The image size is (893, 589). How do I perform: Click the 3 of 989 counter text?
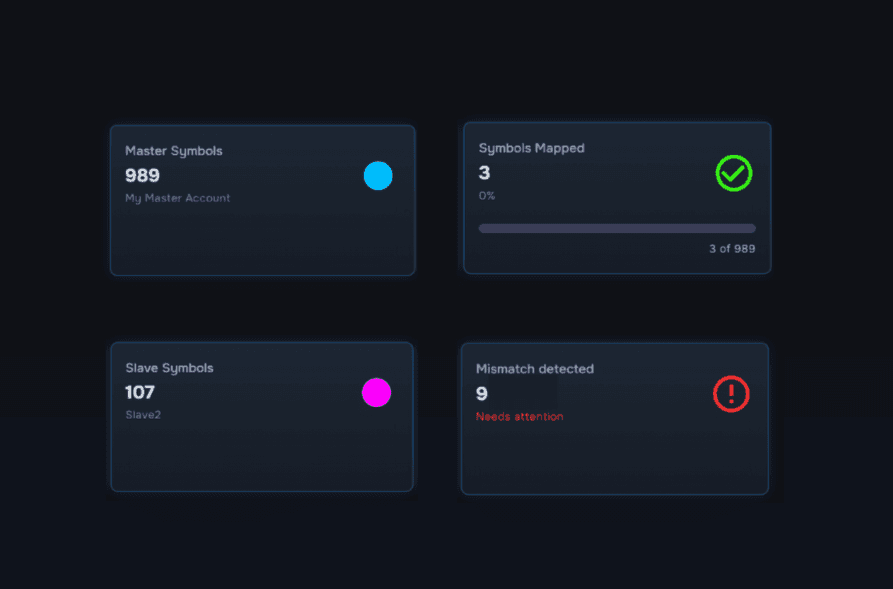(x=734, y=248)
